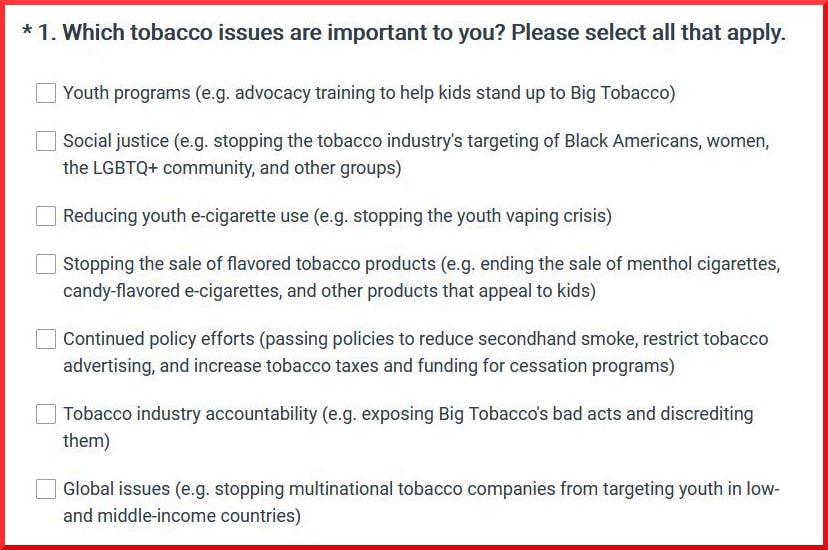Viewport: 828px width, 550px height.
Task: Click the 'Youth programs' option label text
Action: point(127,93)
